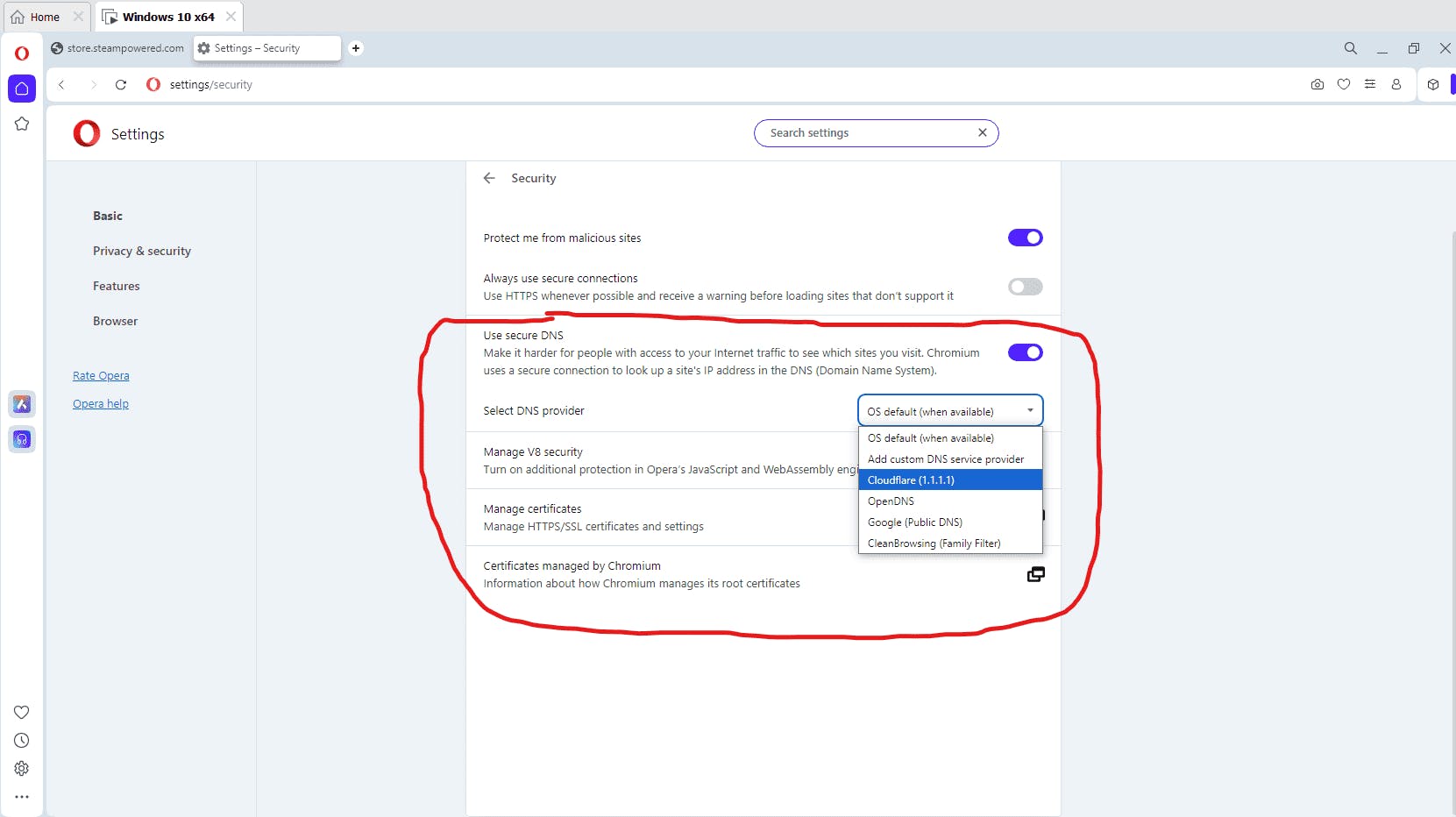Open the sidebar heart Pinboards icon
The image size is (1456, 817).
tap(22, 712)
